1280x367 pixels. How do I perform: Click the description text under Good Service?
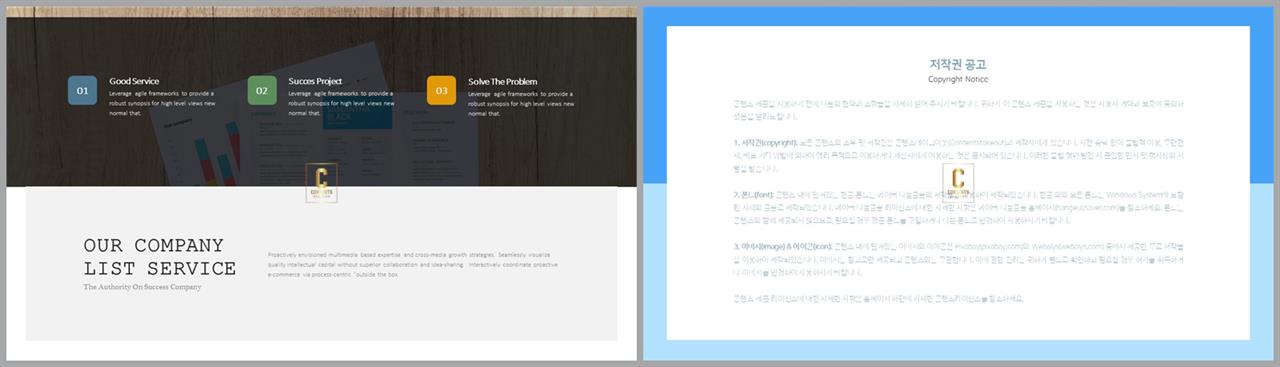[x=162, y=103]
